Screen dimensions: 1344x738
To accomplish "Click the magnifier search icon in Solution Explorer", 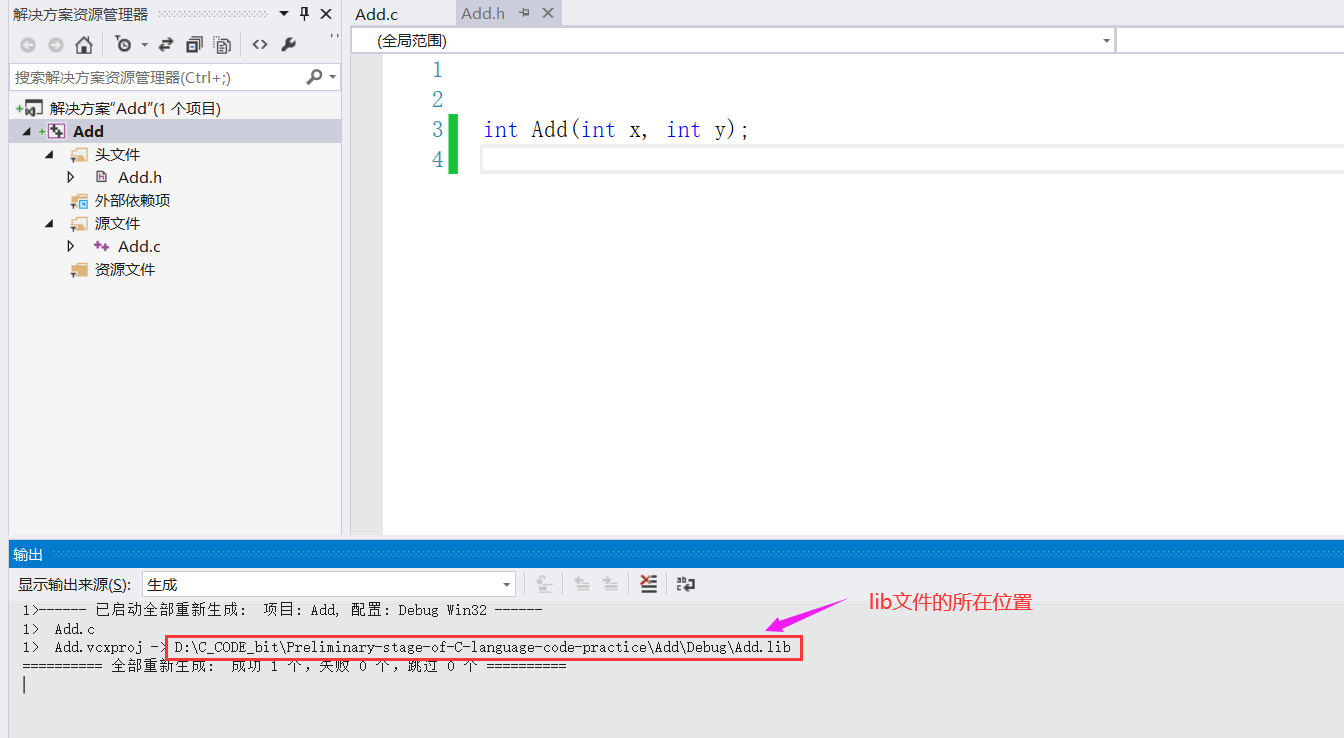I will click(x=314, y=77).
